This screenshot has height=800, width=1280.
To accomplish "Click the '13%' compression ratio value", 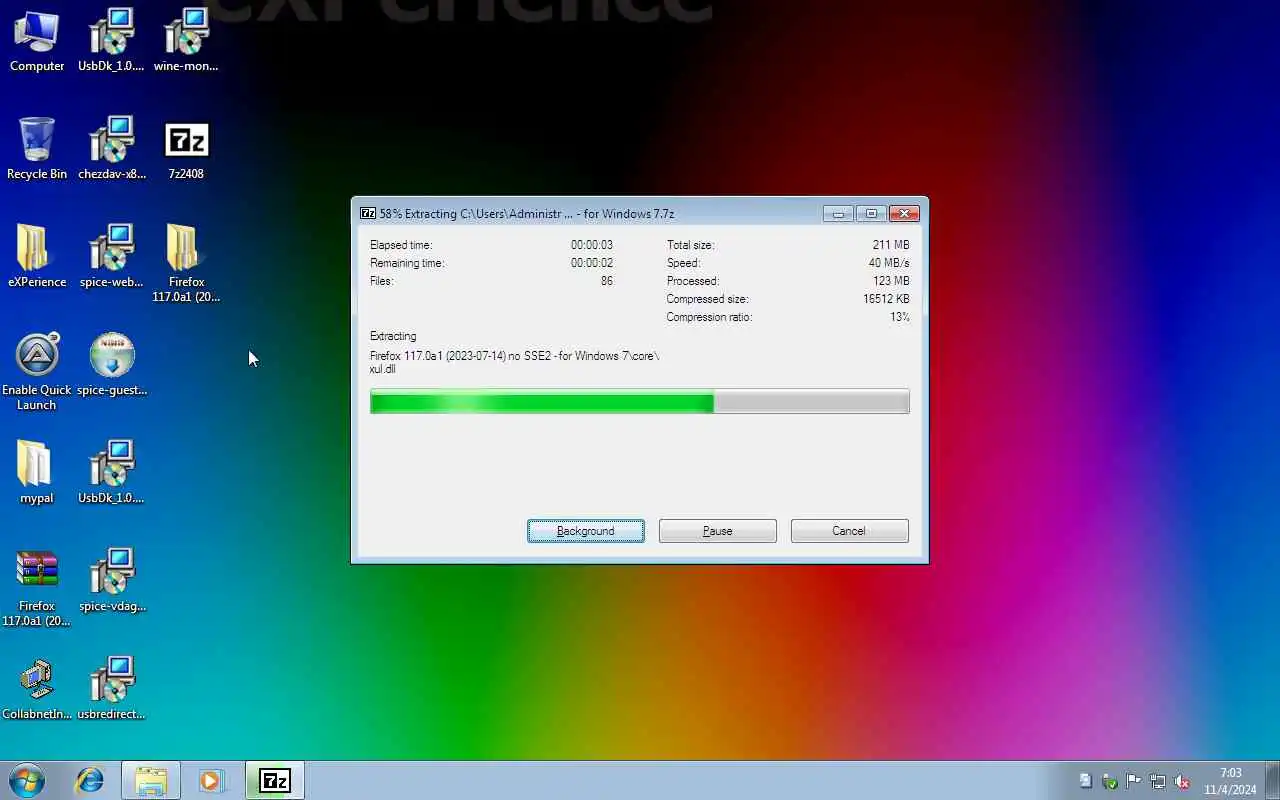I will point(900,317).
